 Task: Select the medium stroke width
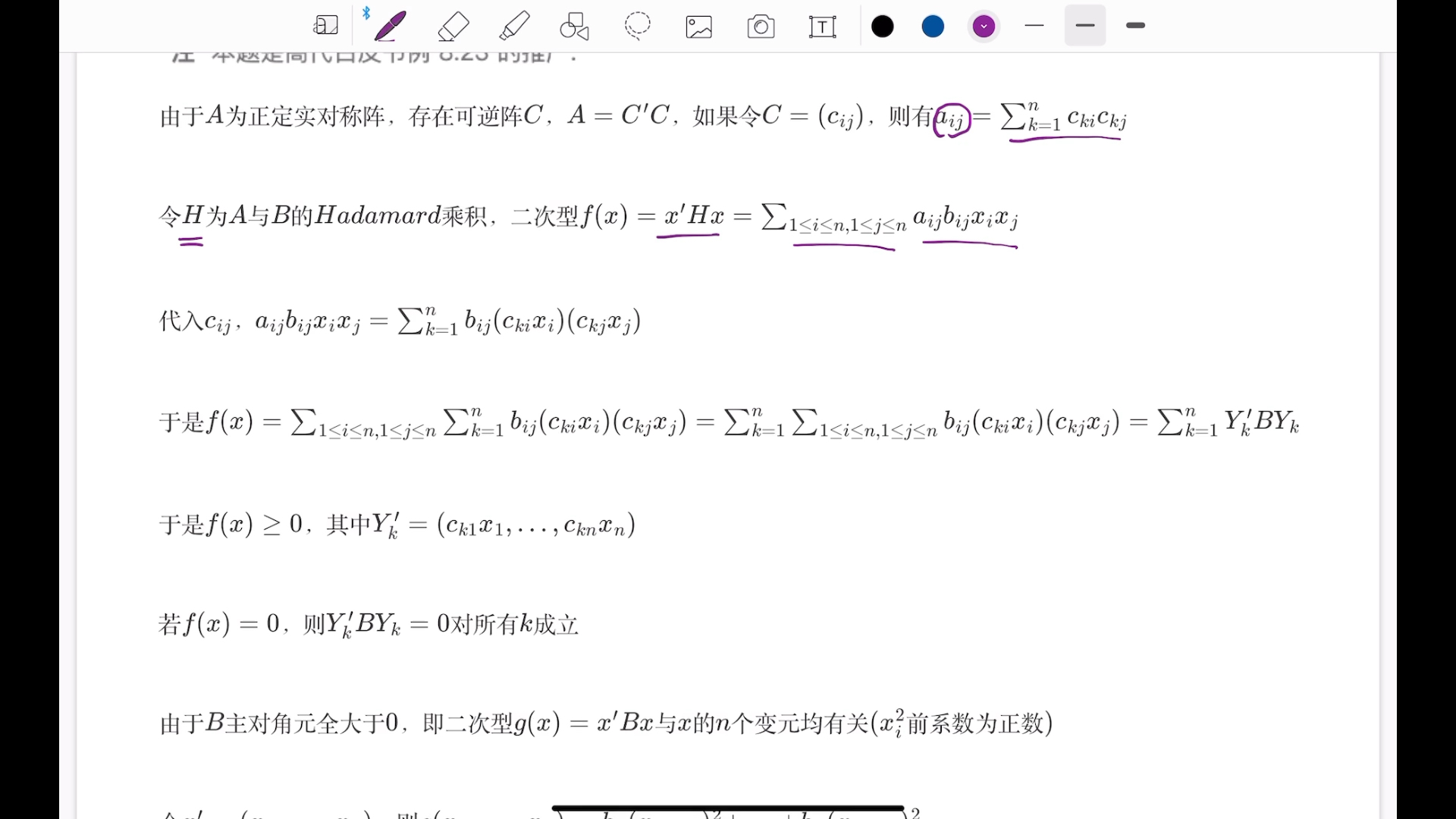1085,26
